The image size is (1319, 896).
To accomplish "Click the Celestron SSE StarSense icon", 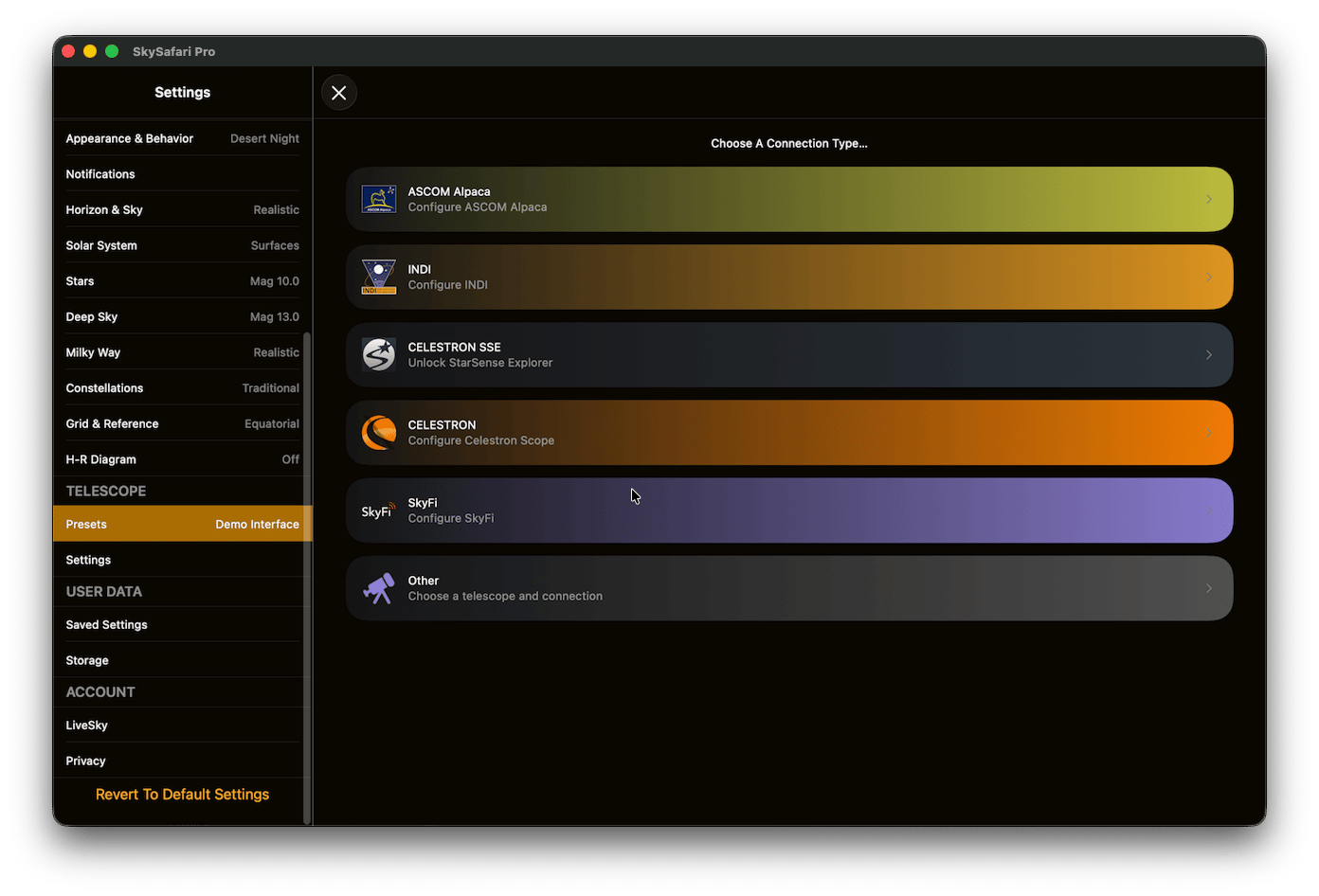I will 379,355.
